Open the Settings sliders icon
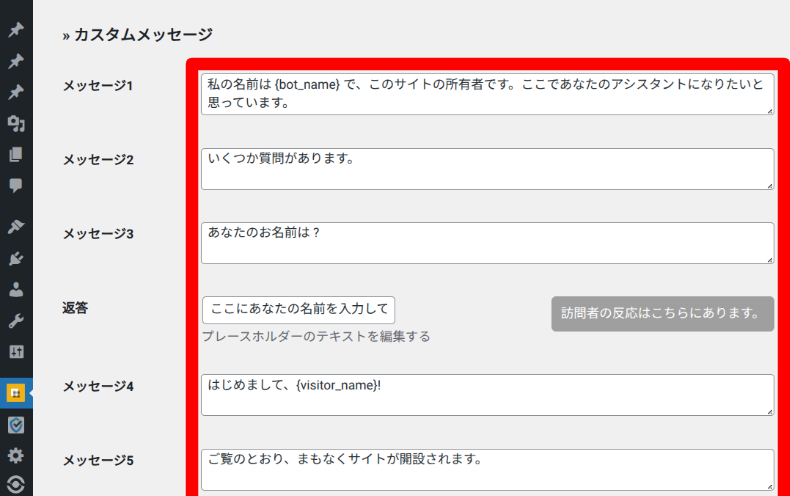Screen dimensions: 790x496 (x=16, y=352)
